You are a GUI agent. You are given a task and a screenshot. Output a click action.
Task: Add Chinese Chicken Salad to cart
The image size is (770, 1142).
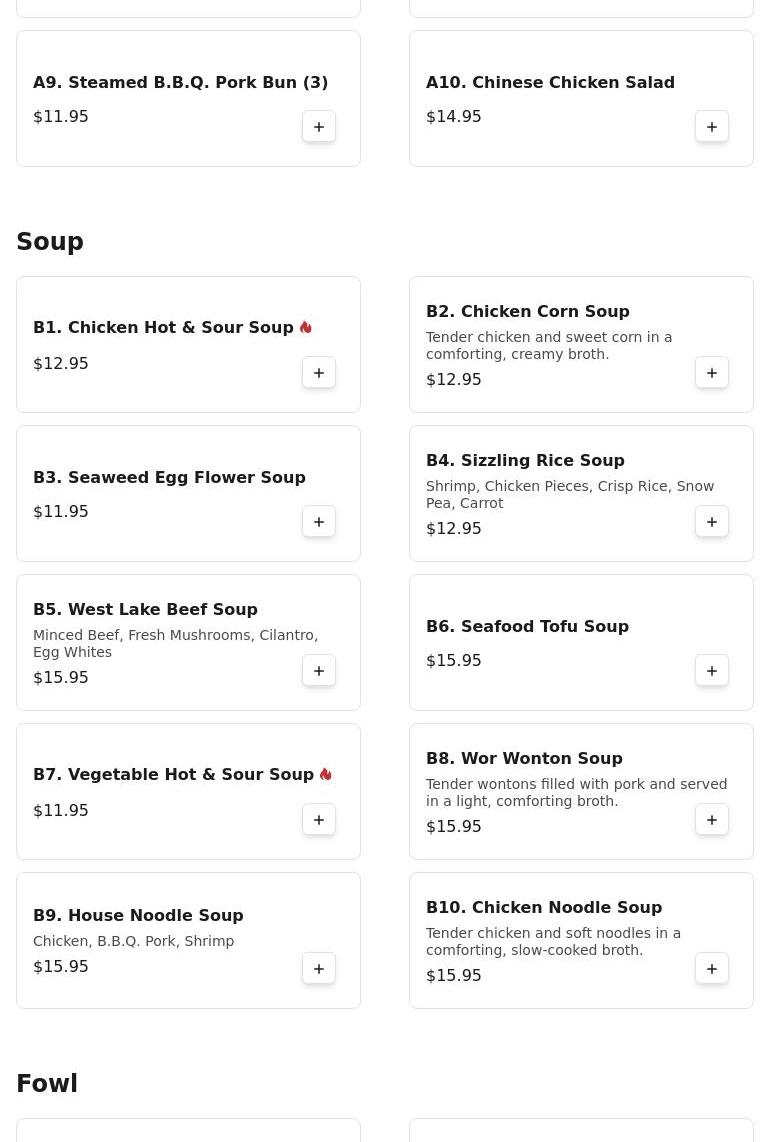click(712, 127)
